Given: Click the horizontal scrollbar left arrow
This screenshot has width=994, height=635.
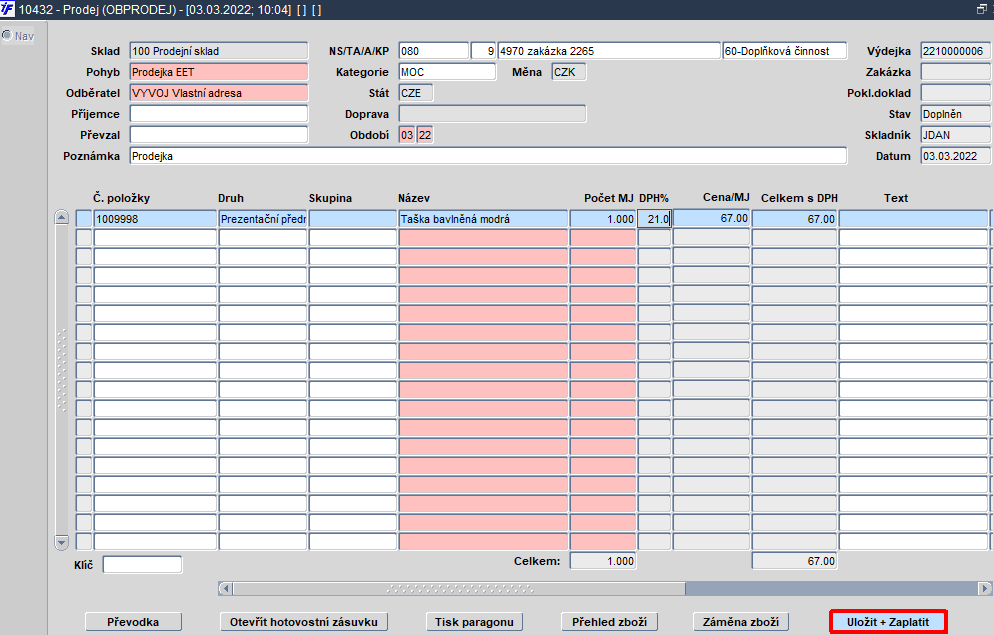Looking at the screenshot, I should [x=225, y=588].
